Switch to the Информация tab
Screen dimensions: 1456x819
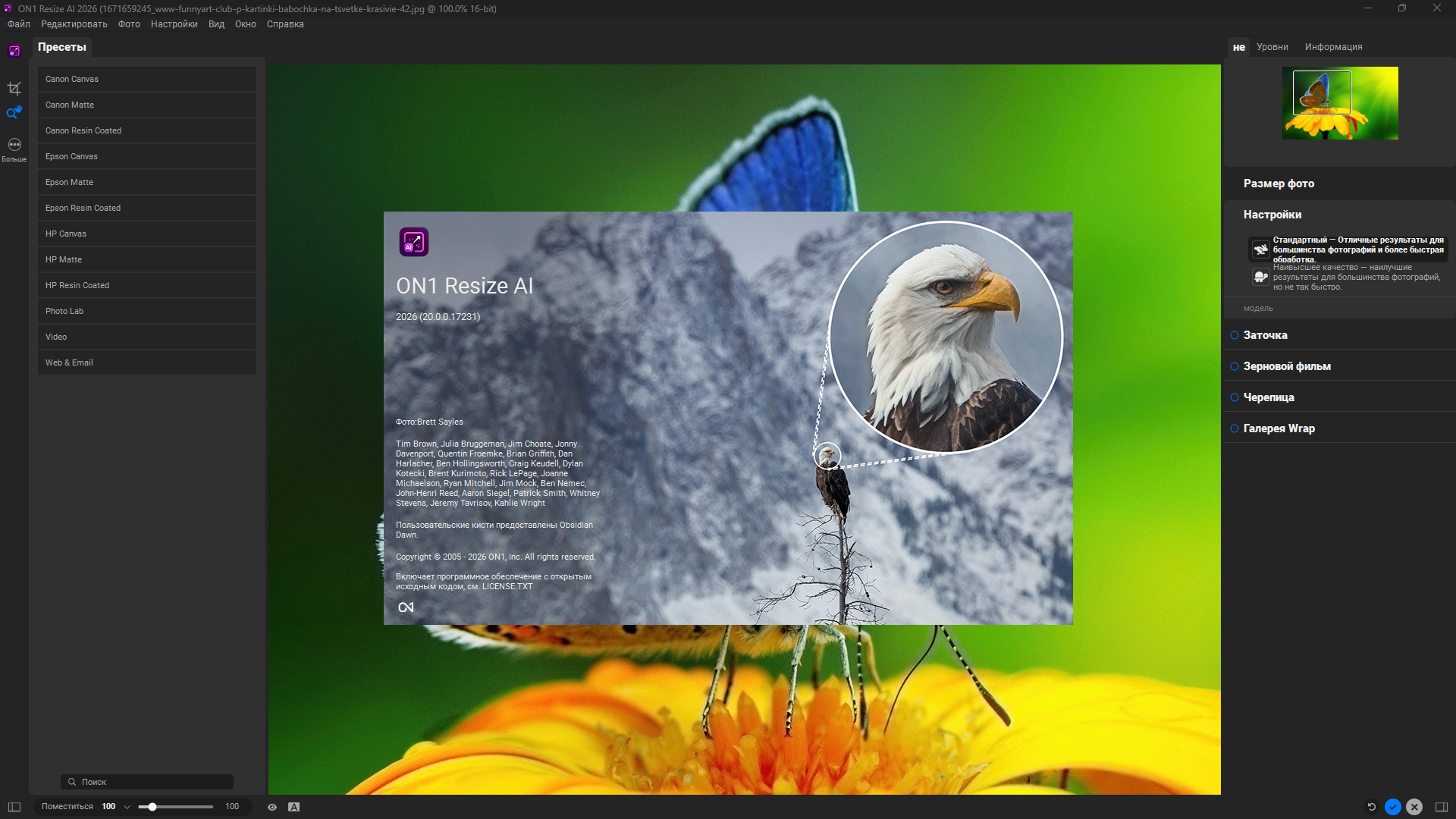point(1334,47)
